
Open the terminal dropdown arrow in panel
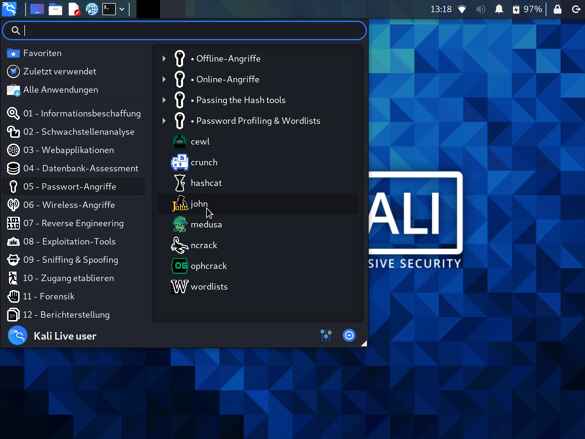click(122, 9)
